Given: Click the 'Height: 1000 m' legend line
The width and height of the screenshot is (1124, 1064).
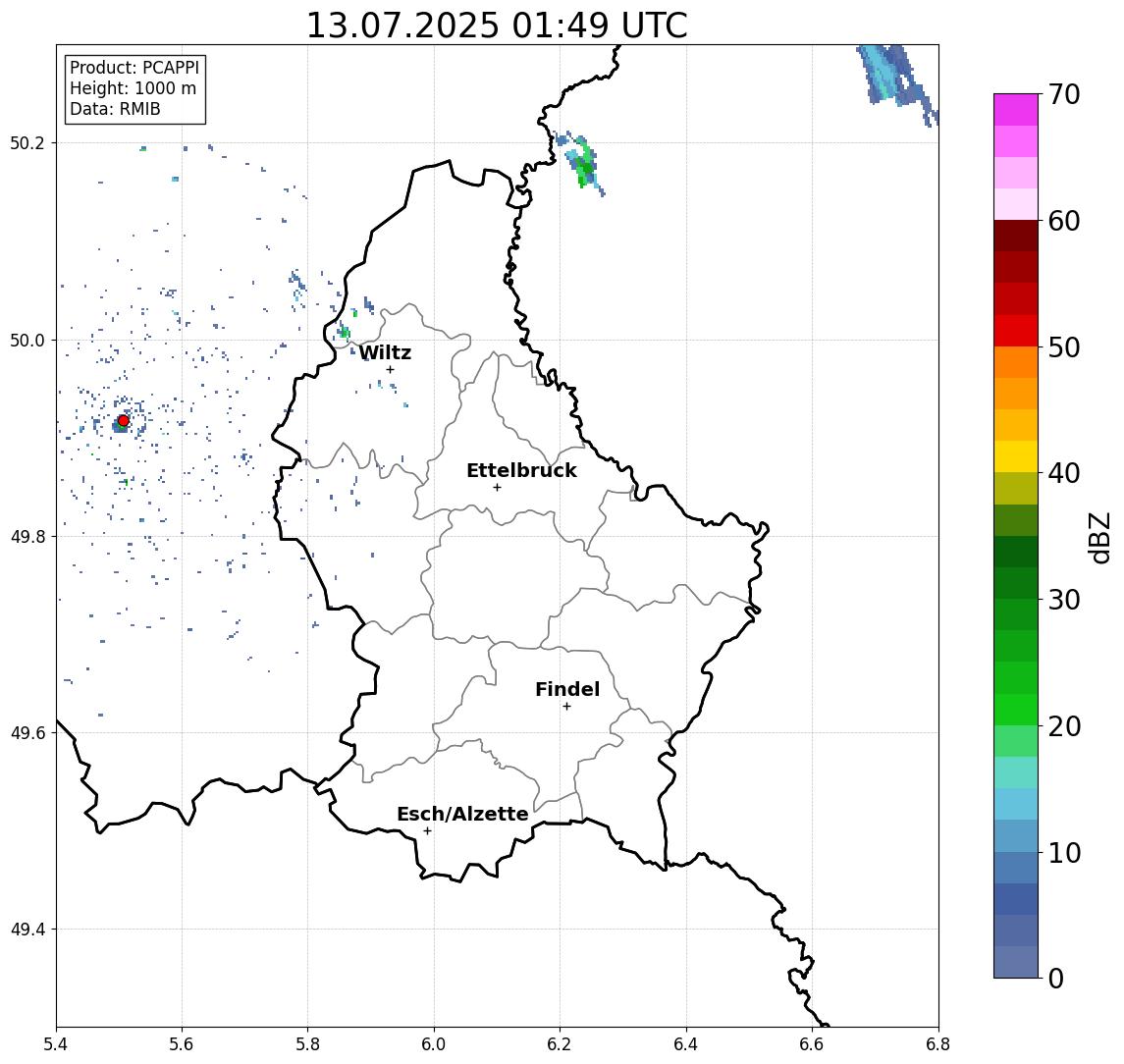Looking at the screenshot, I should (133, 88).
